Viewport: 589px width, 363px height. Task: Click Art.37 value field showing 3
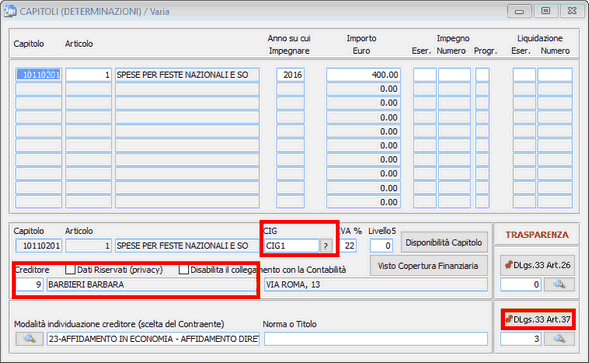[x=521, y=339]
